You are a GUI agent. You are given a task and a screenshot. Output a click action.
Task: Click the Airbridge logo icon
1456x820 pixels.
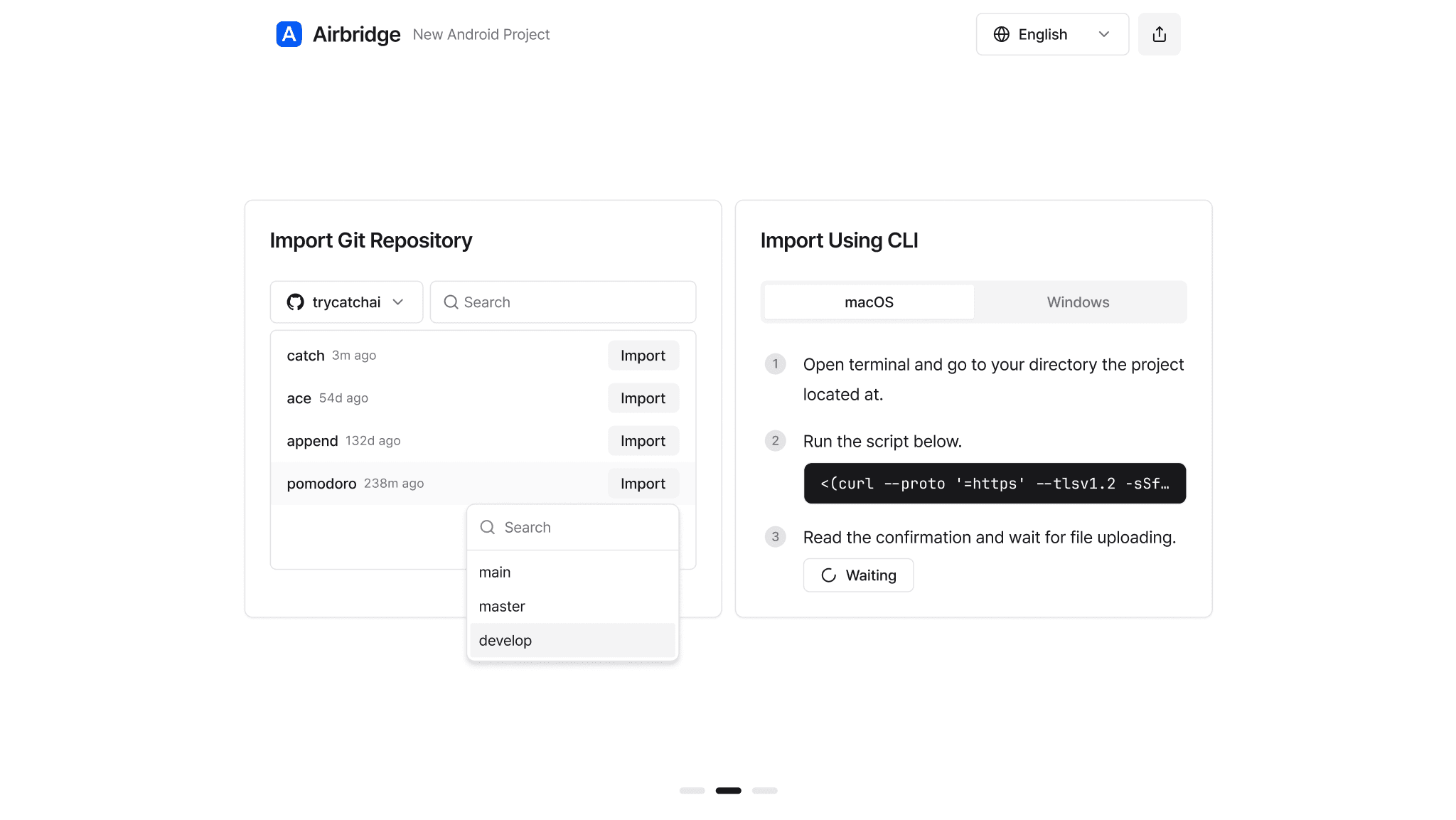tap(289, 34)
